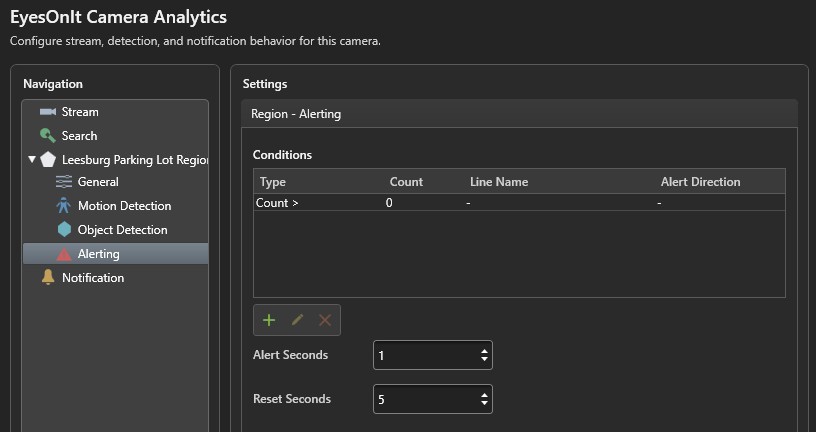Collapse the Leesburg Parking Lot Region node
This screenshot has height=432, width=816.
32,159
